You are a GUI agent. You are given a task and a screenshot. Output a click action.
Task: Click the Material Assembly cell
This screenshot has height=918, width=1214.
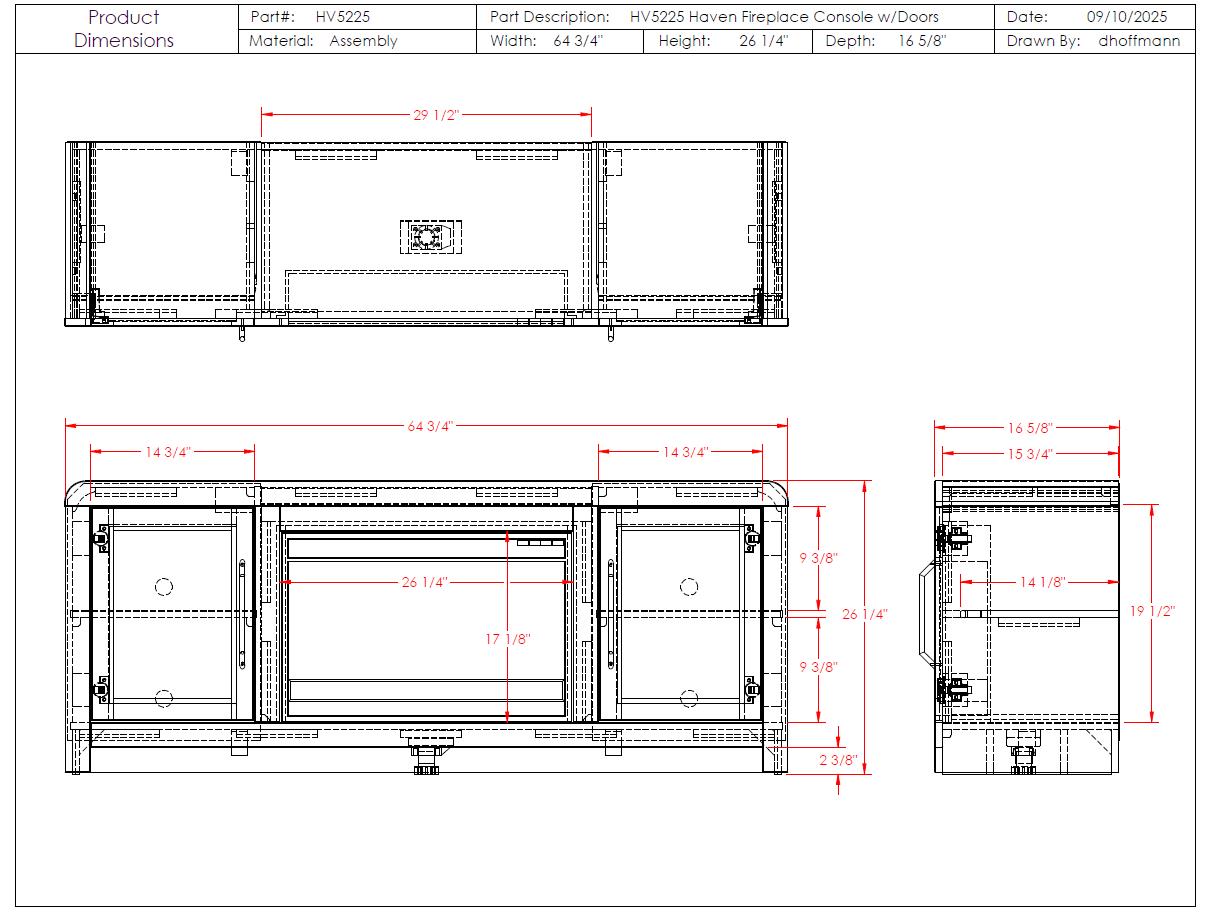pos(323,41)
